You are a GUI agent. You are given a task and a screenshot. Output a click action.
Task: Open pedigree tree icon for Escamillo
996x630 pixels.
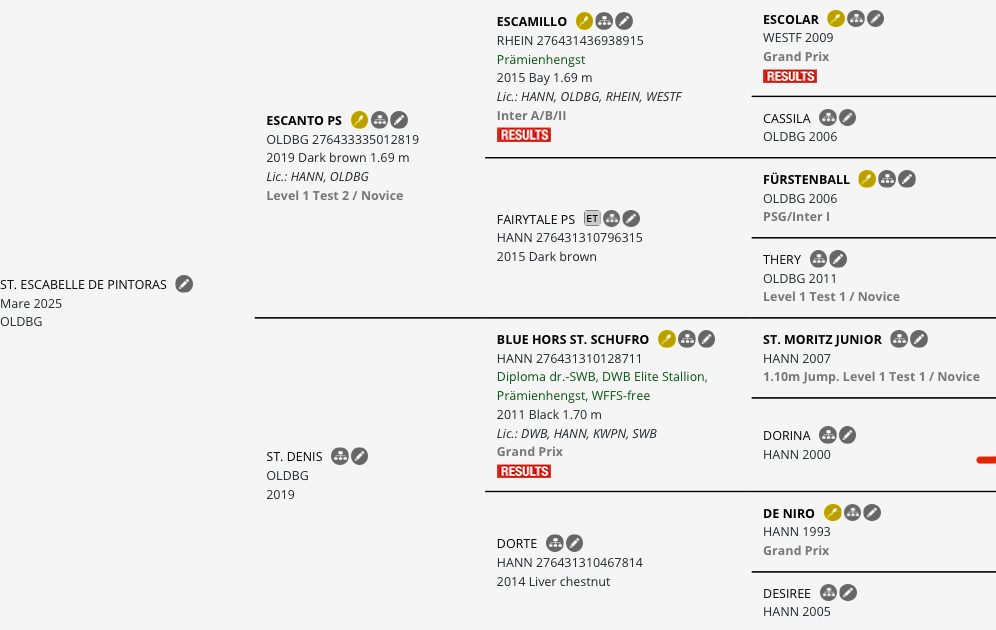[604, 21]
